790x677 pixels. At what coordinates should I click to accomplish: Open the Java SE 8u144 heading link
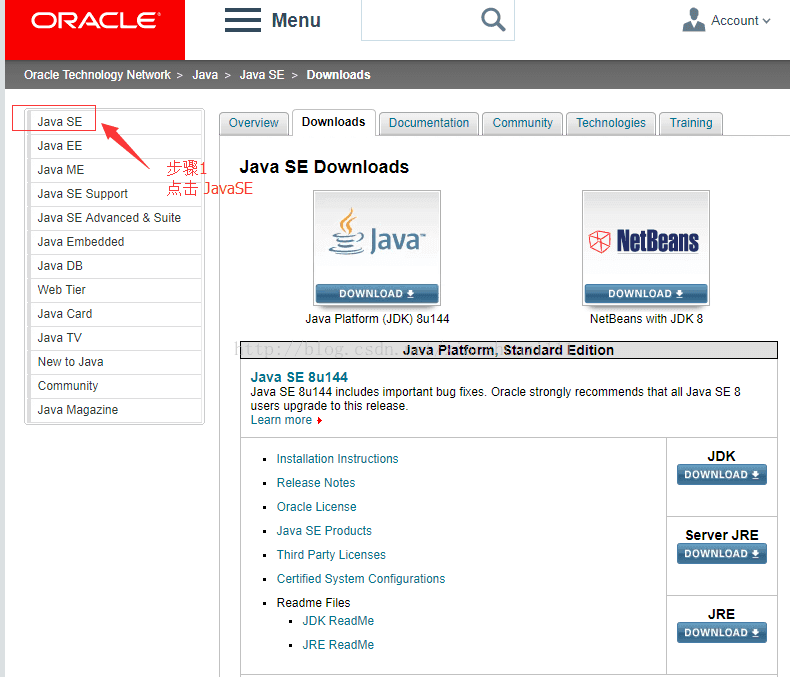[299, 377]
